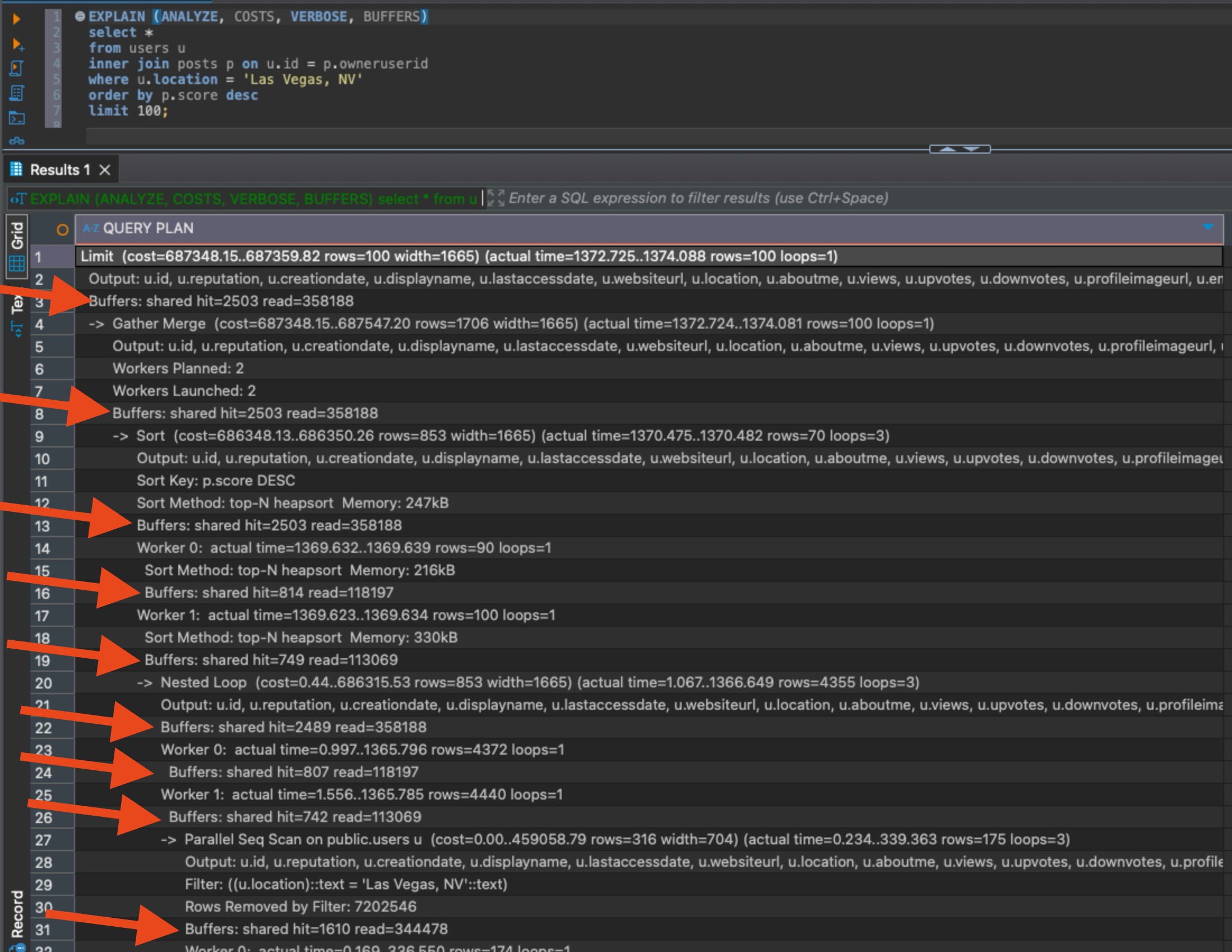Click the Results 1 grid icon

click(x=16, y=169)
